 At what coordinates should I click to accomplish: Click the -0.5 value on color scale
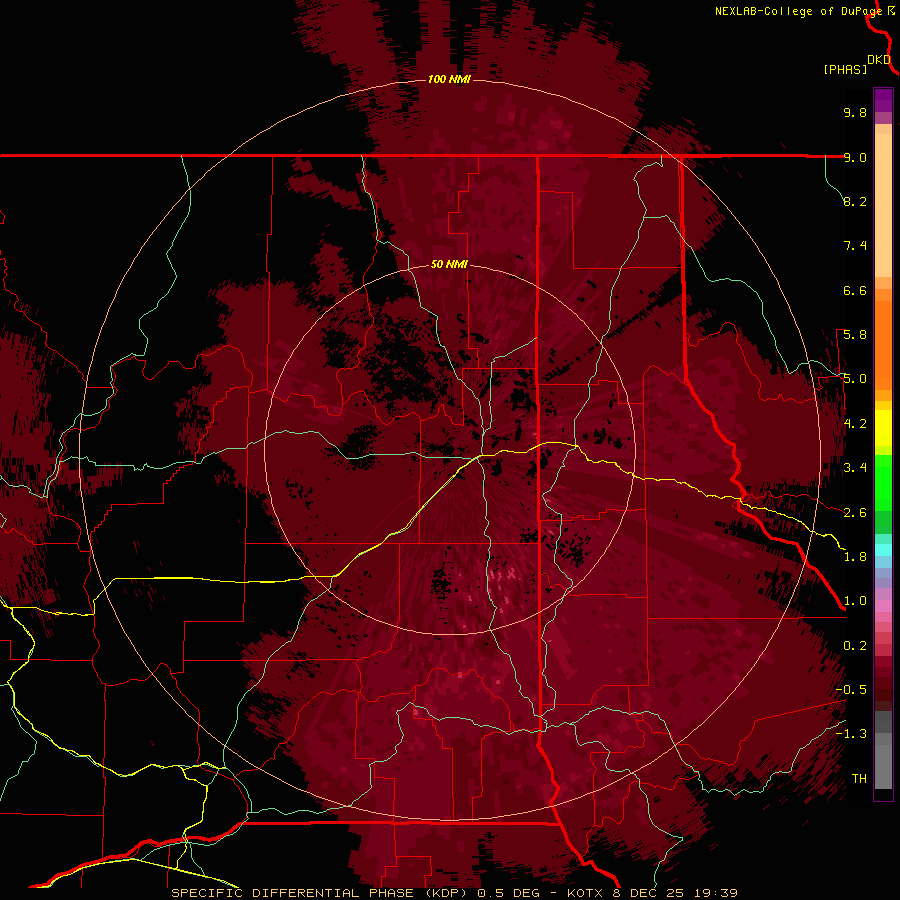[x=851, y=690]
